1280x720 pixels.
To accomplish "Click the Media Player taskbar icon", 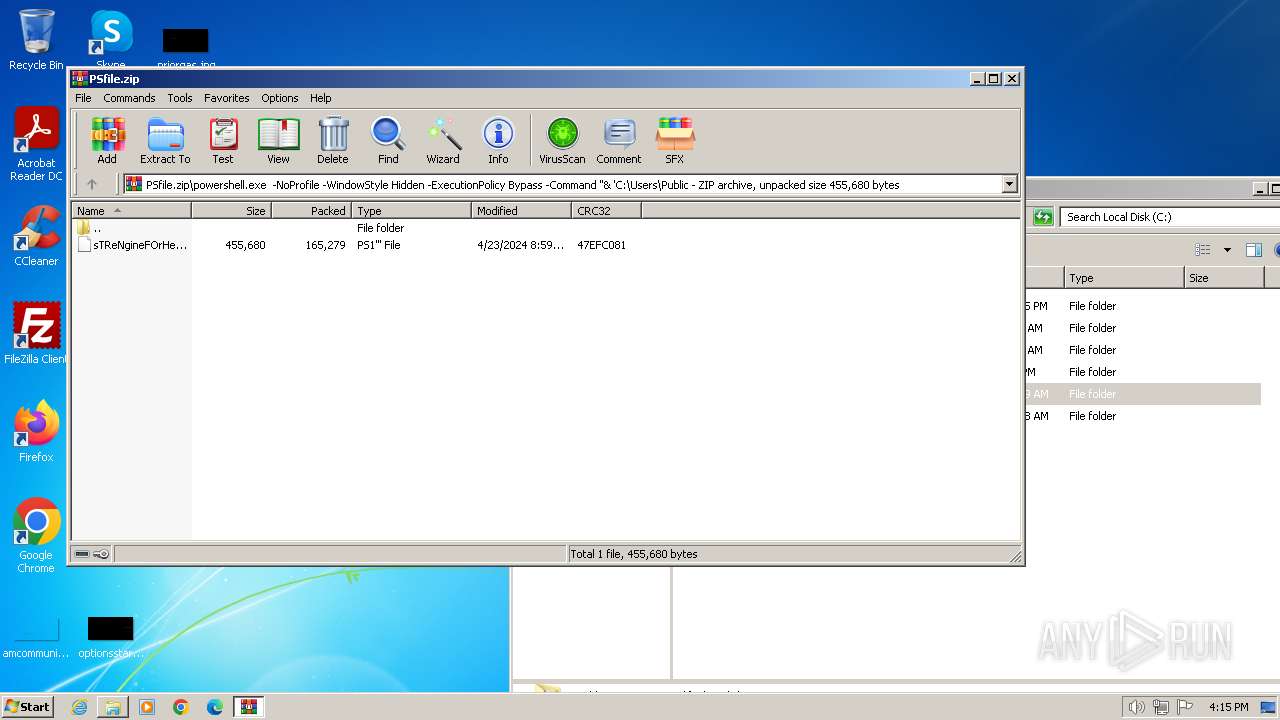I will click(x=147, y=707).
